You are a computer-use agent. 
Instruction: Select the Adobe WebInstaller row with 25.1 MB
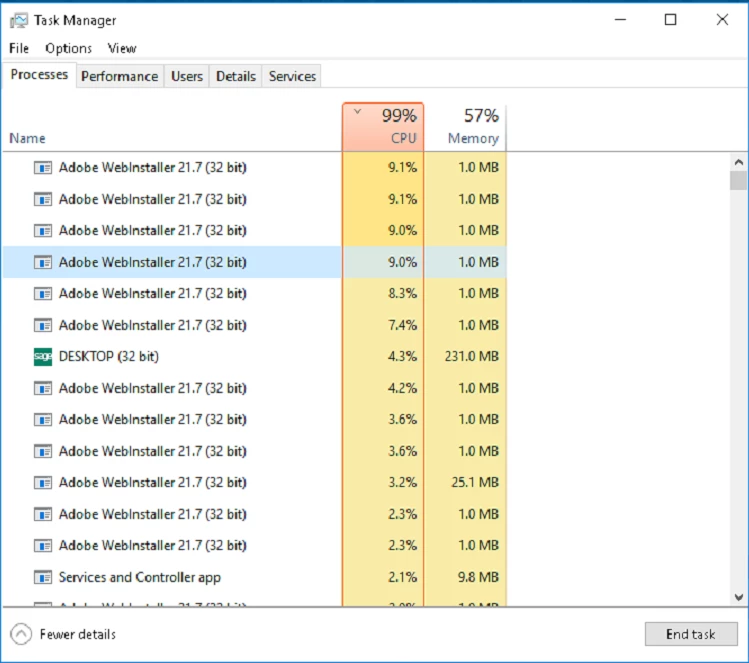tap(255, 482)
